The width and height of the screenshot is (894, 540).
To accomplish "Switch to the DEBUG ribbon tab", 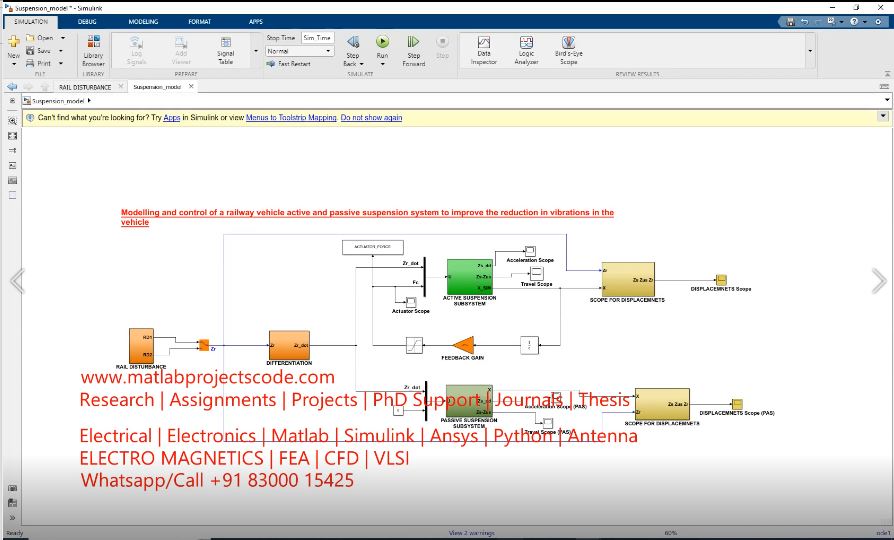I will (x=87, y=21).
